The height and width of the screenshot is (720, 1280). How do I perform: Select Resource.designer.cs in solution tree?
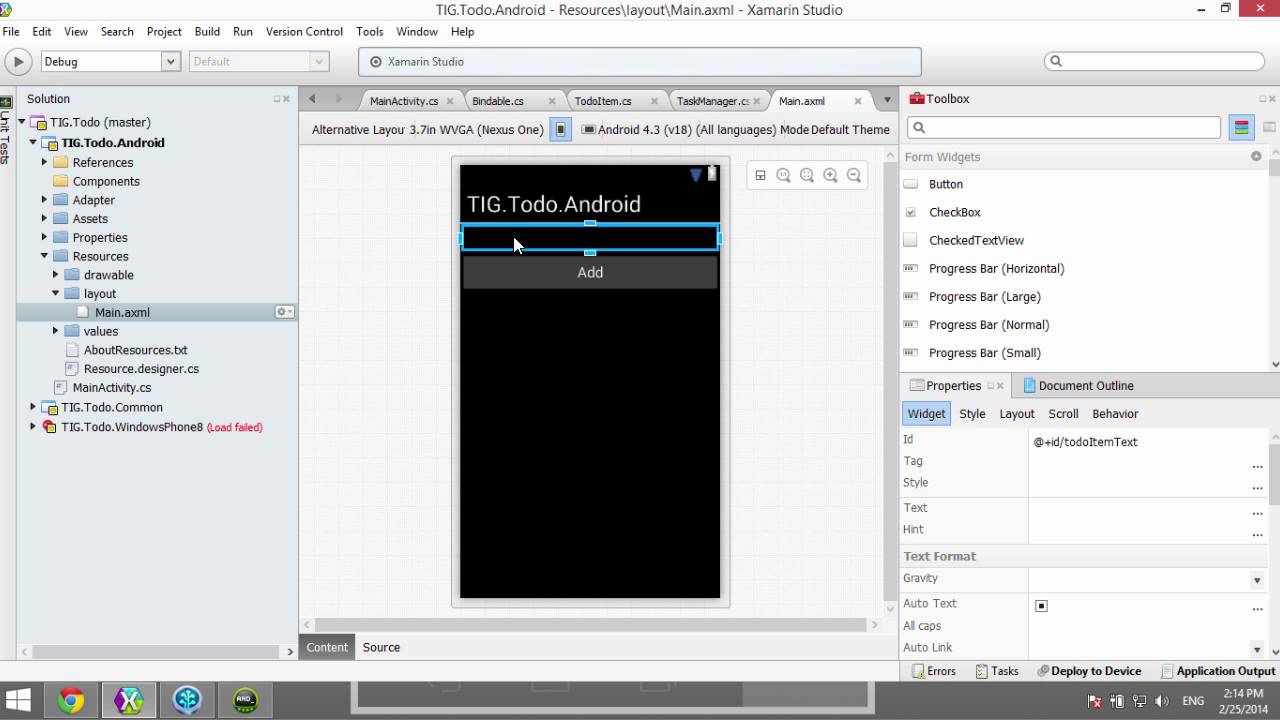[141, 368]
